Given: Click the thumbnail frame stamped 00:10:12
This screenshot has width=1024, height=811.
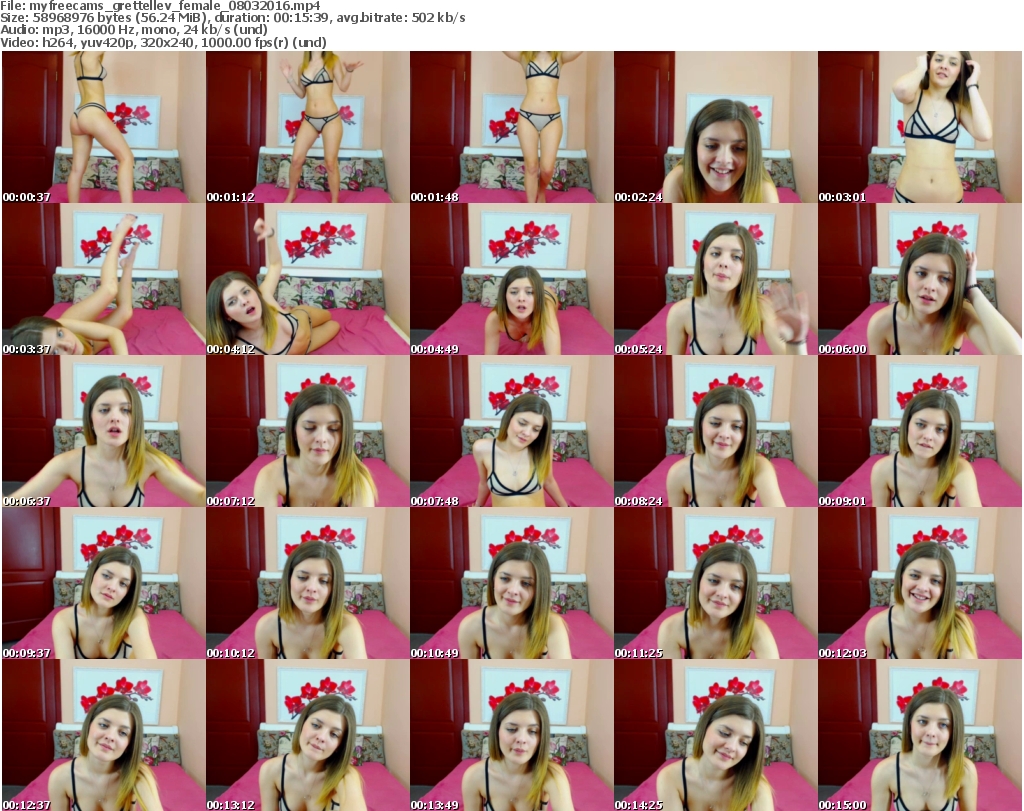Looking at the screenshot, I should click(x=308, y=584).
